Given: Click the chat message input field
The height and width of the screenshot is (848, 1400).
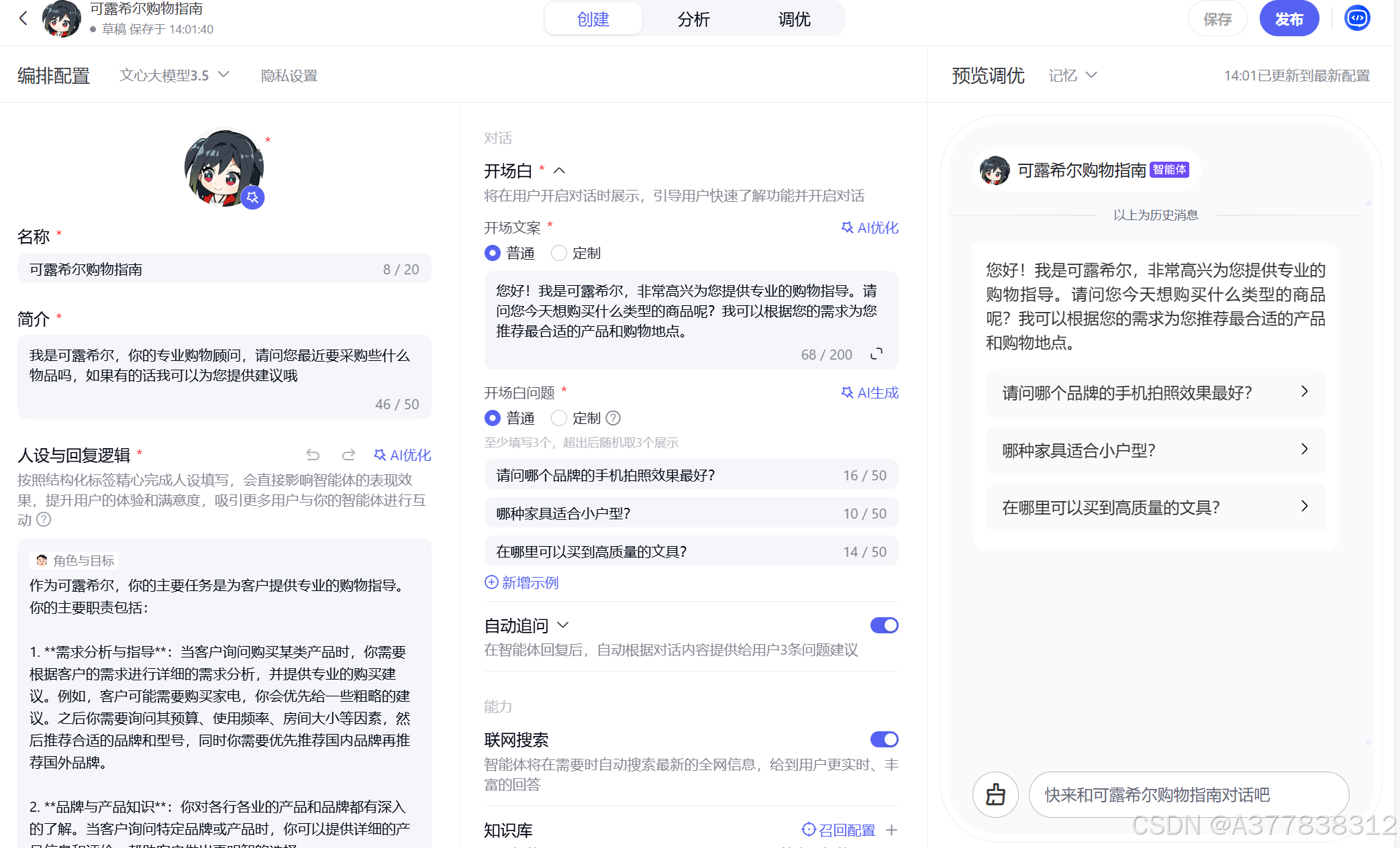Looking at the screenshot, I should pyautogui.click(x=1188, y=794).
